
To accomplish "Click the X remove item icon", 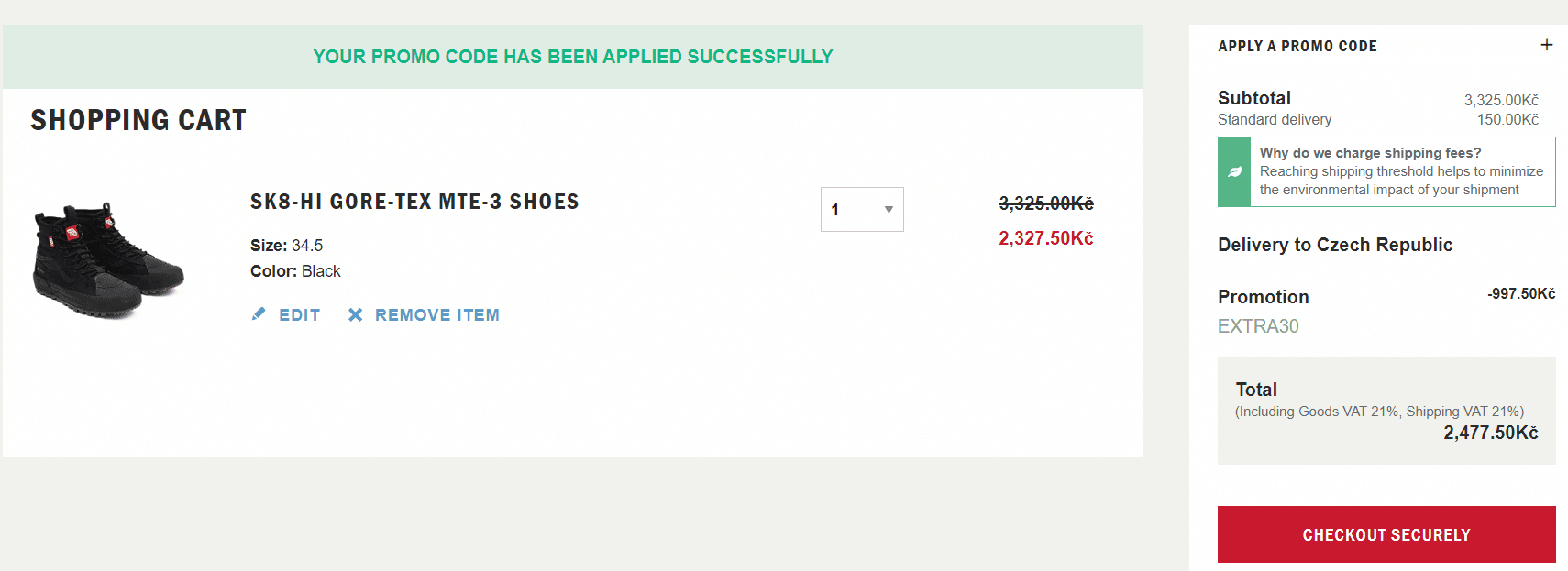I will click(x=356, y=314).
